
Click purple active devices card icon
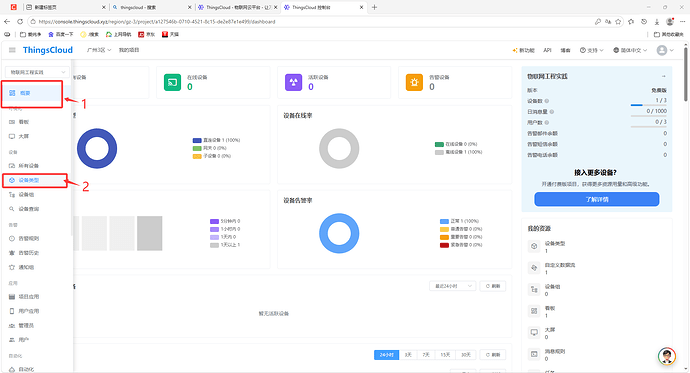(x=294, y=82)
